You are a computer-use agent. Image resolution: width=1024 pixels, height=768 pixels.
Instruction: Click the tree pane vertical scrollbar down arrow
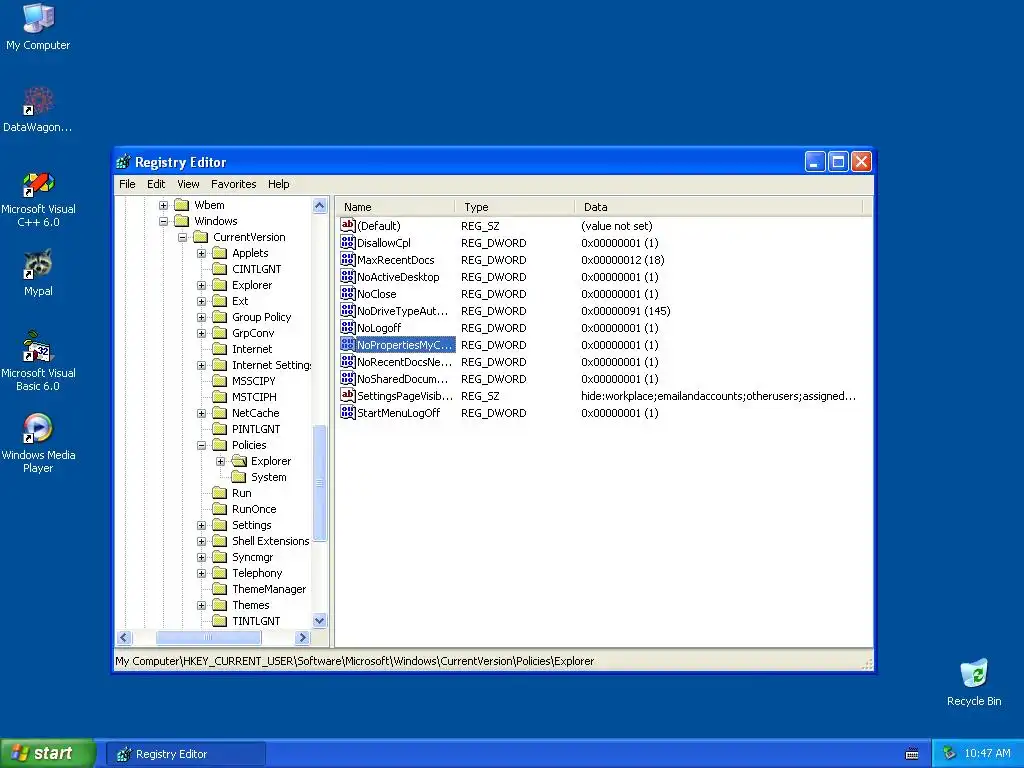(319, 621)
